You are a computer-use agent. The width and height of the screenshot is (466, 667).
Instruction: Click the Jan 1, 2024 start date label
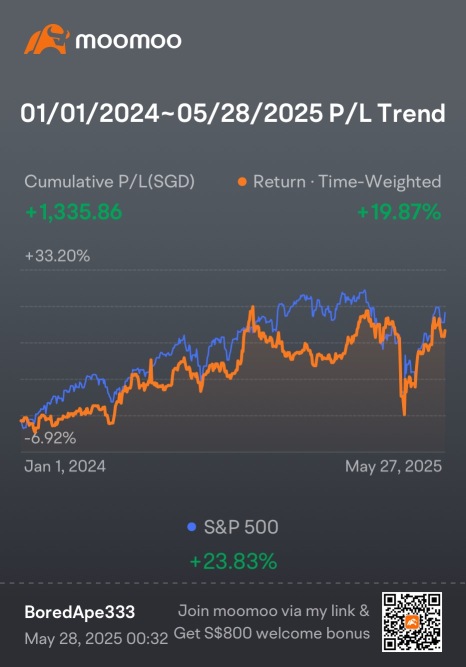coord(65,466)
